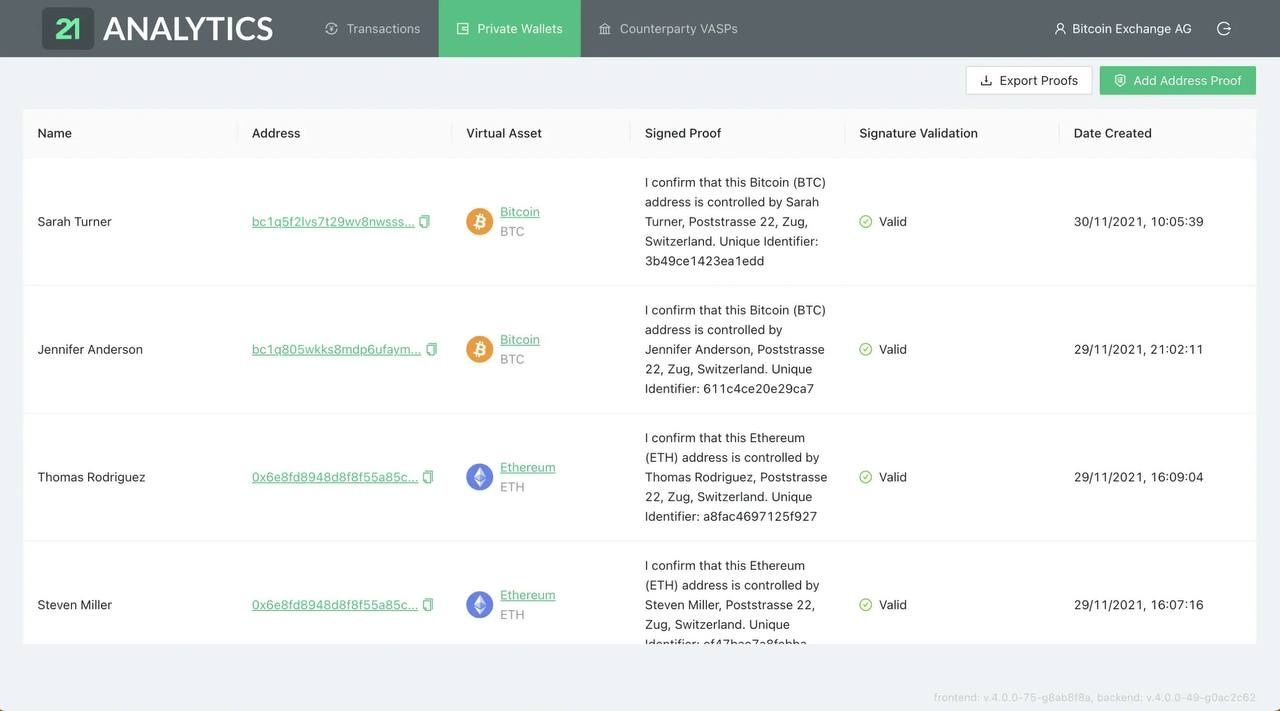Click the Export Proofs button

pos(1029,81)
